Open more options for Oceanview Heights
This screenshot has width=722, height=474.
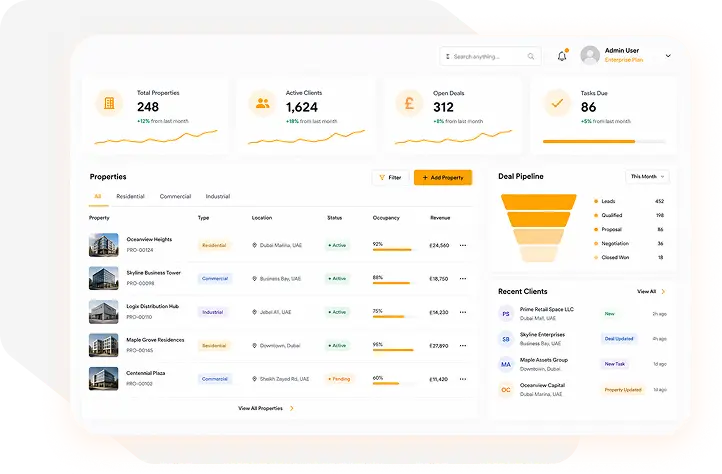463,246
